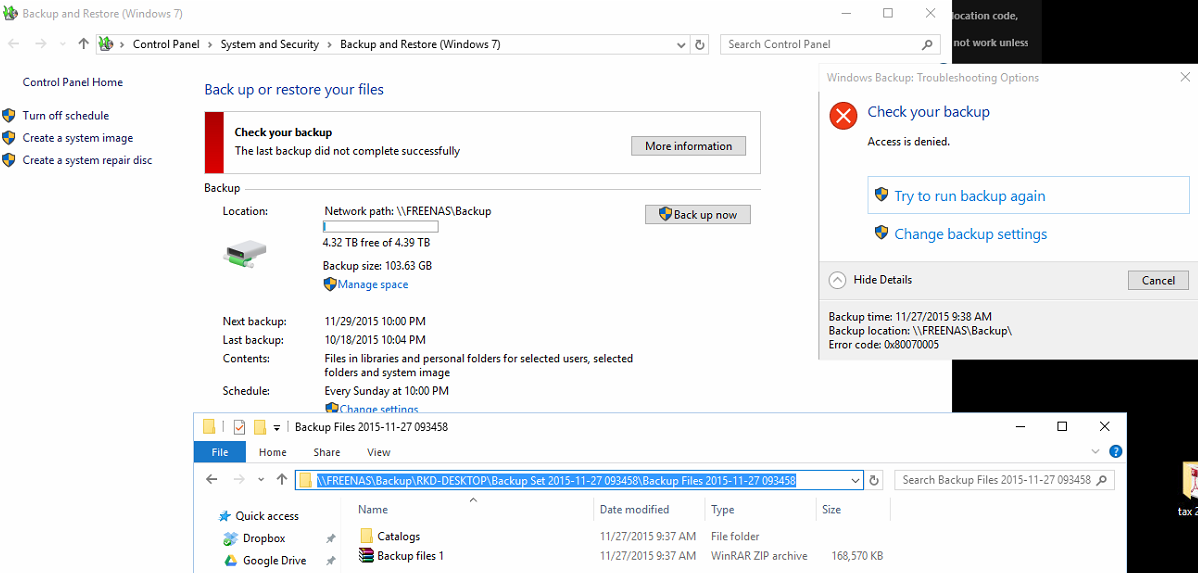The width and height of the screenshot is (1198, 573).
Task: Click shield icon beside Turn off schedule
Action: pos(9,115)
